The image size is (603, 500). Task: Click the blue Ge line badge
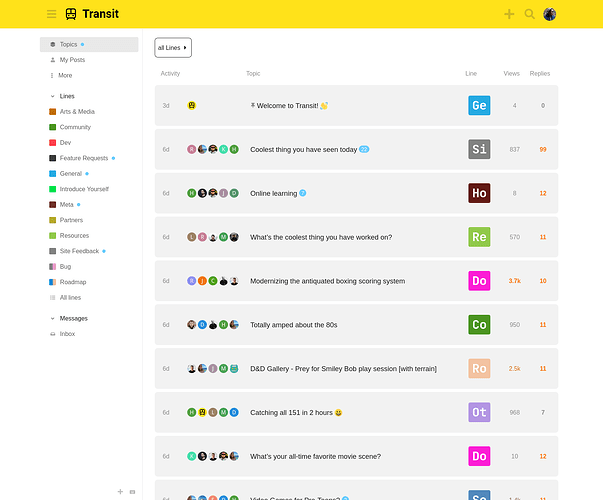click(x=479, y=105)
